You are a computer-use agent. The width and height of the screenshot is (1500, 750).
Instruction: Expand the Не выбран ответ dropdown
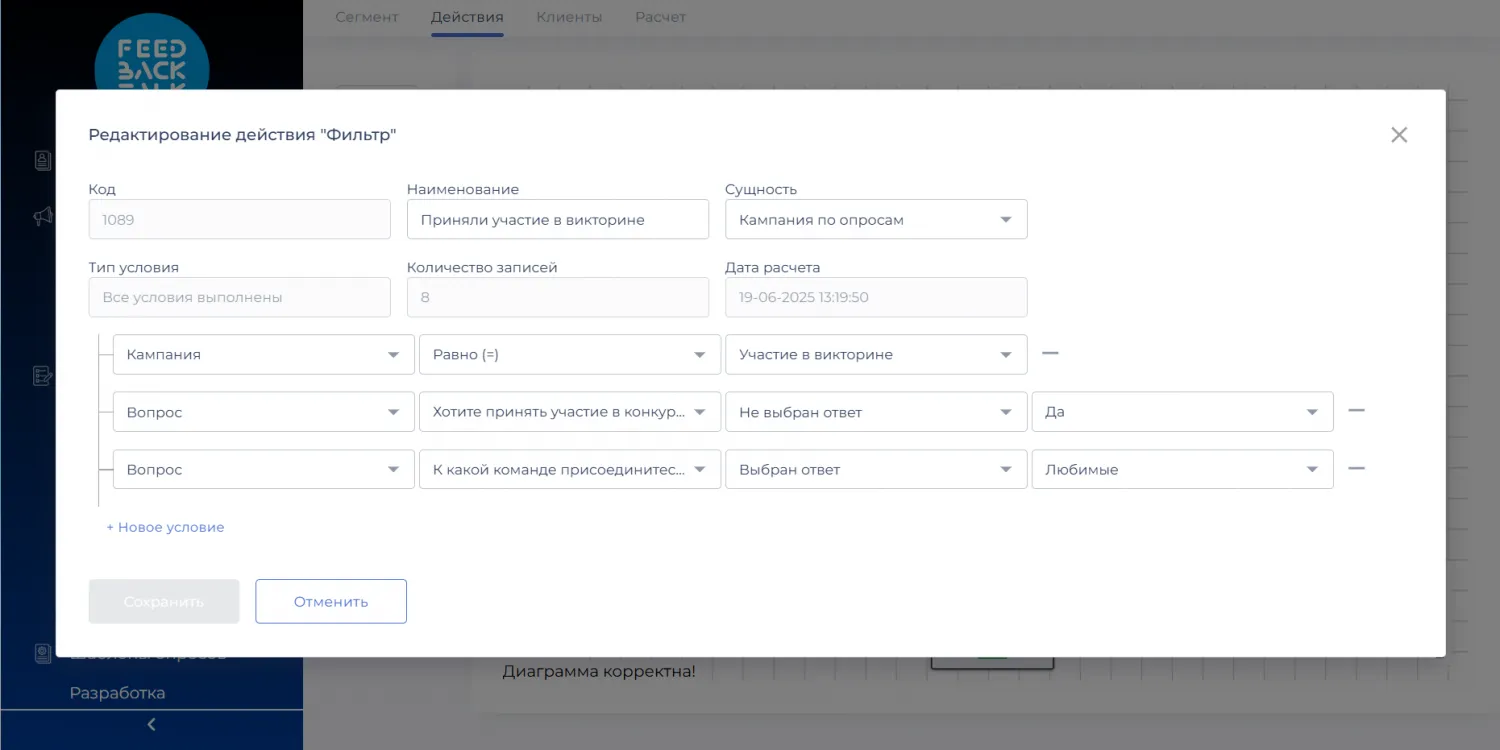[x=875, y=412]
